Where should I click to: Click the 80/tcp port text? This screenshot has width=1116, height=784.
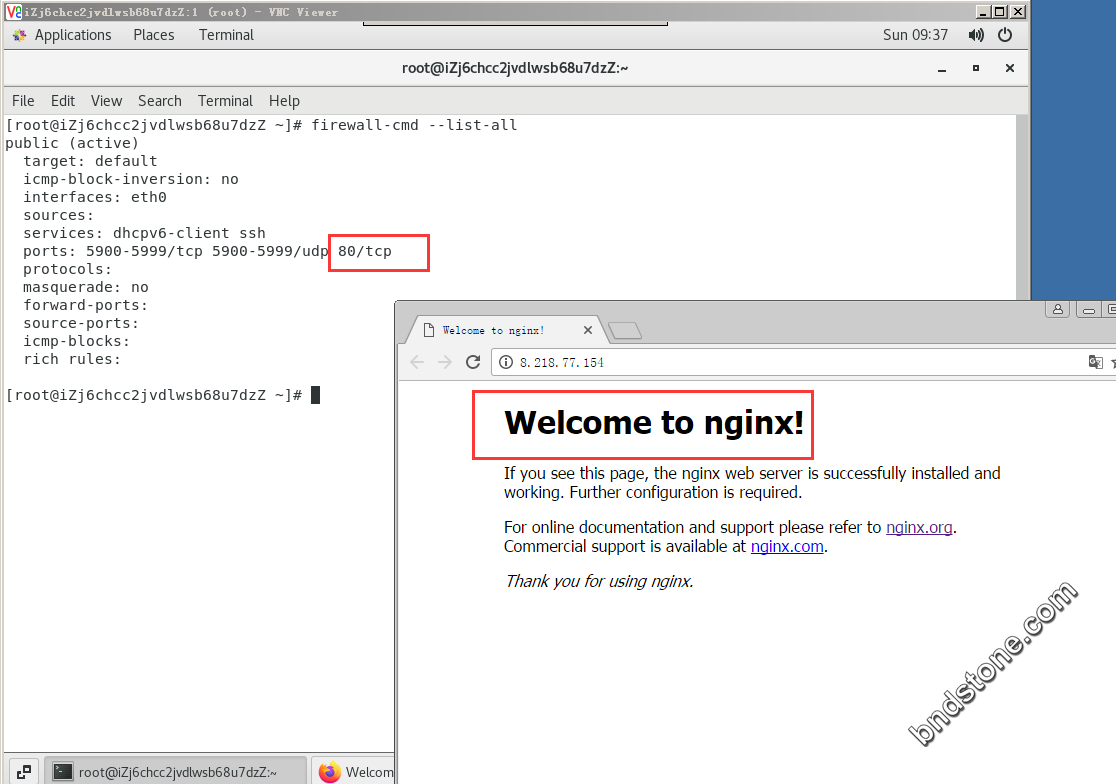(x=364, y=251)
